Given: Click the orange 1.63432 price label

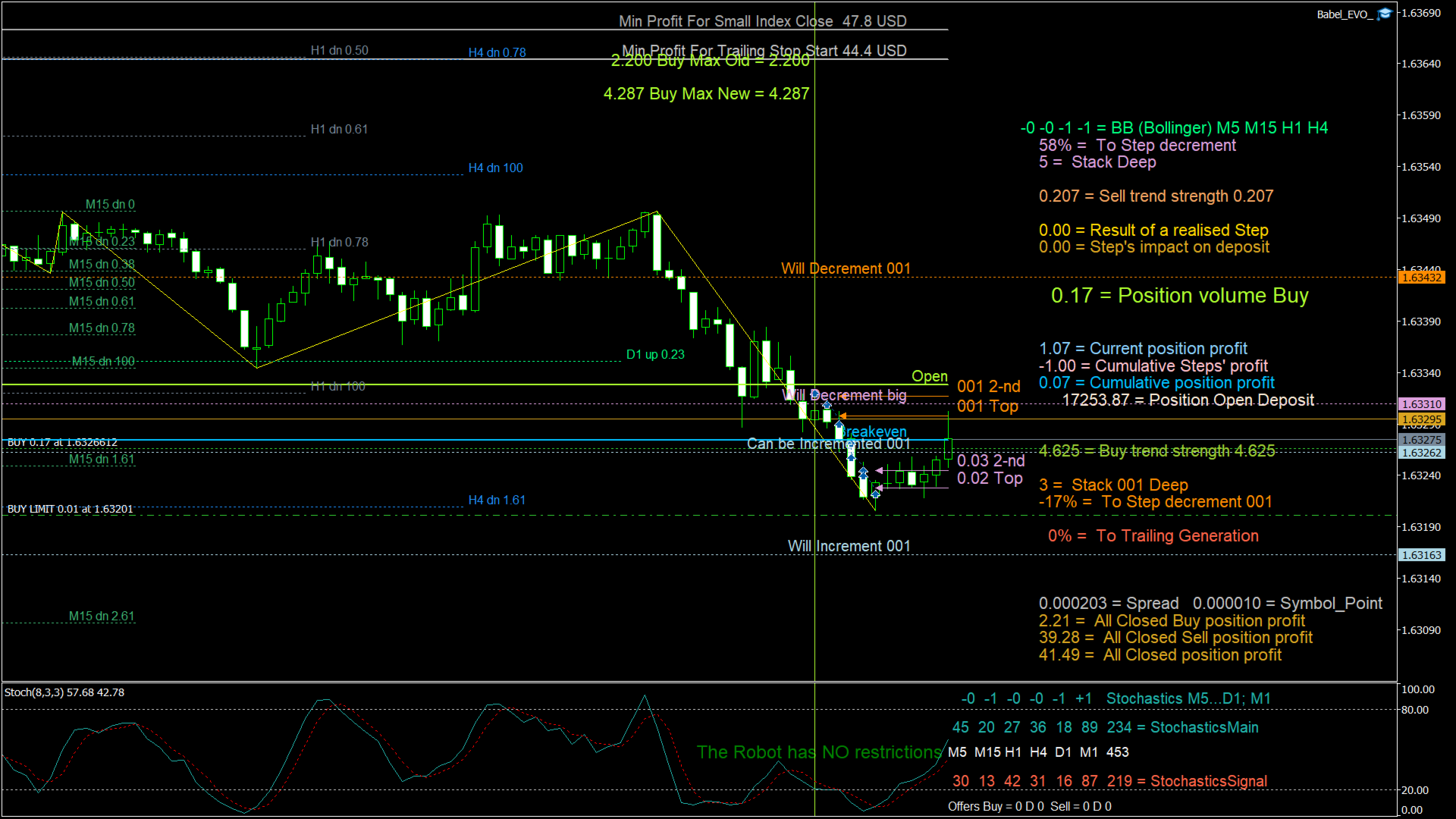Looking at the screenshot, I should 1422,278.
